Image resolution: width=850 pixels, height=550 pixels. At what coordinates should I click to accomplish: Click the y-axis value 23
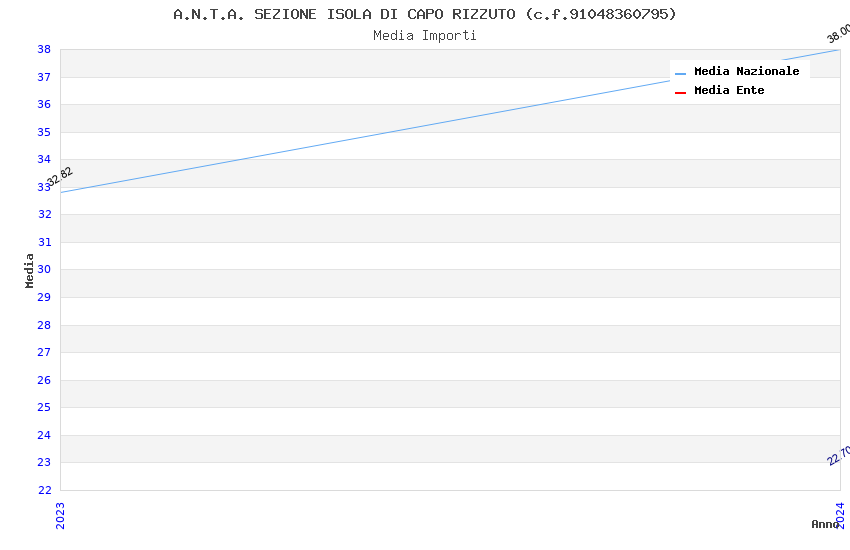(44, 462)
